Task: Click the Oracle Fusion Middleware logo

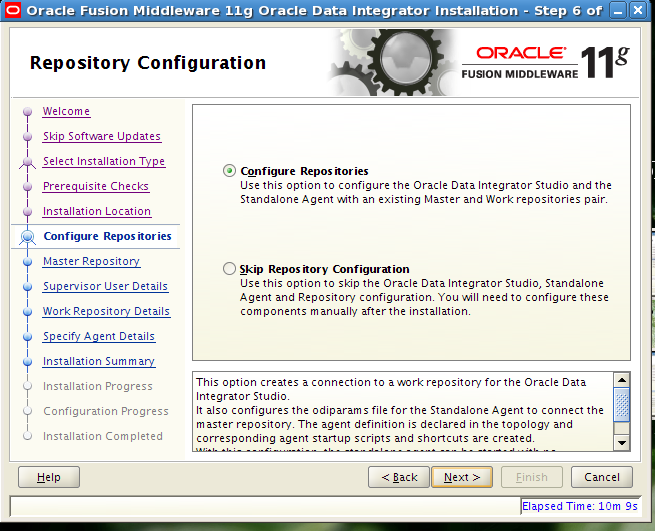Action: coord(545,62)
